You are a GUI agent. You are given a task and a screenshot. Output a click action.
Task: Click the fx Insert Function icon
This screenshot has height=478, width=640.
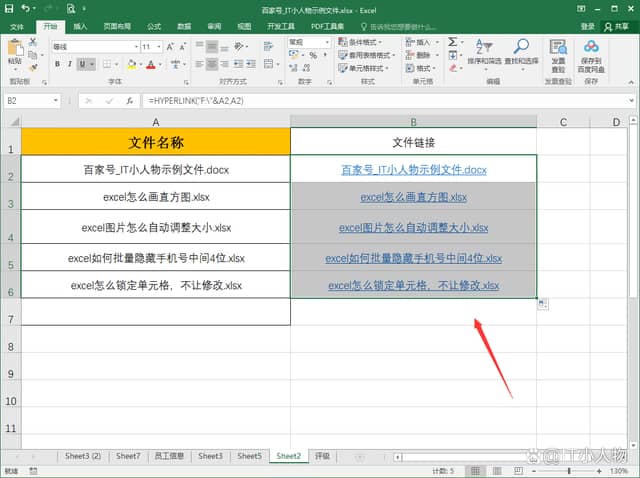[x=130, y=101]
